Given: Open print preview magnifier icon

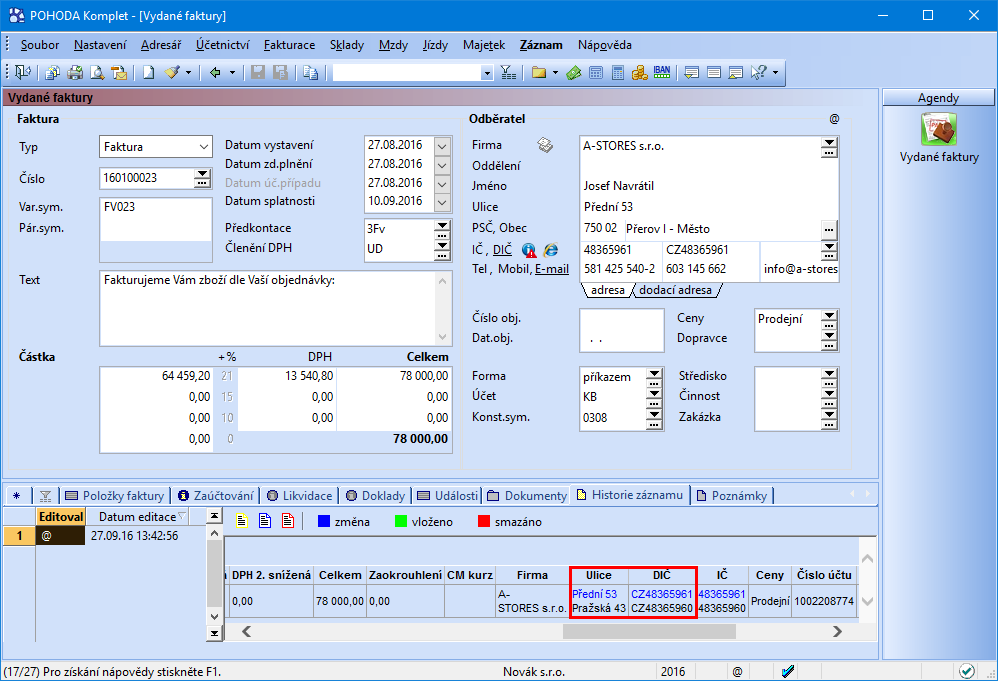Looking at the screenshot, I should click(x=97, y=73).
